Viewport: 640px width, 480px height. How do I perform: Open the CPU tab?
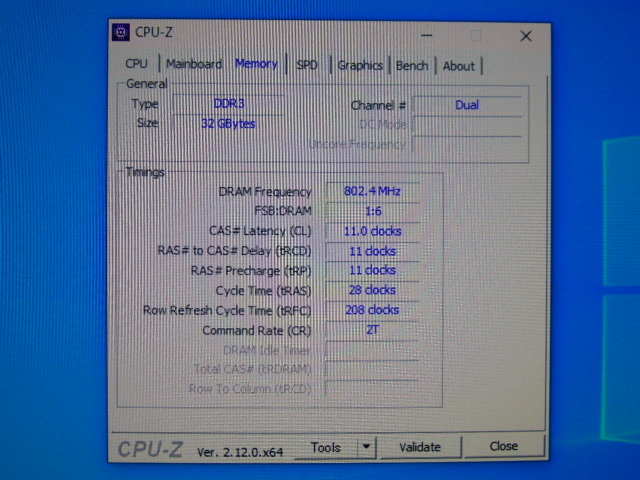136,64
